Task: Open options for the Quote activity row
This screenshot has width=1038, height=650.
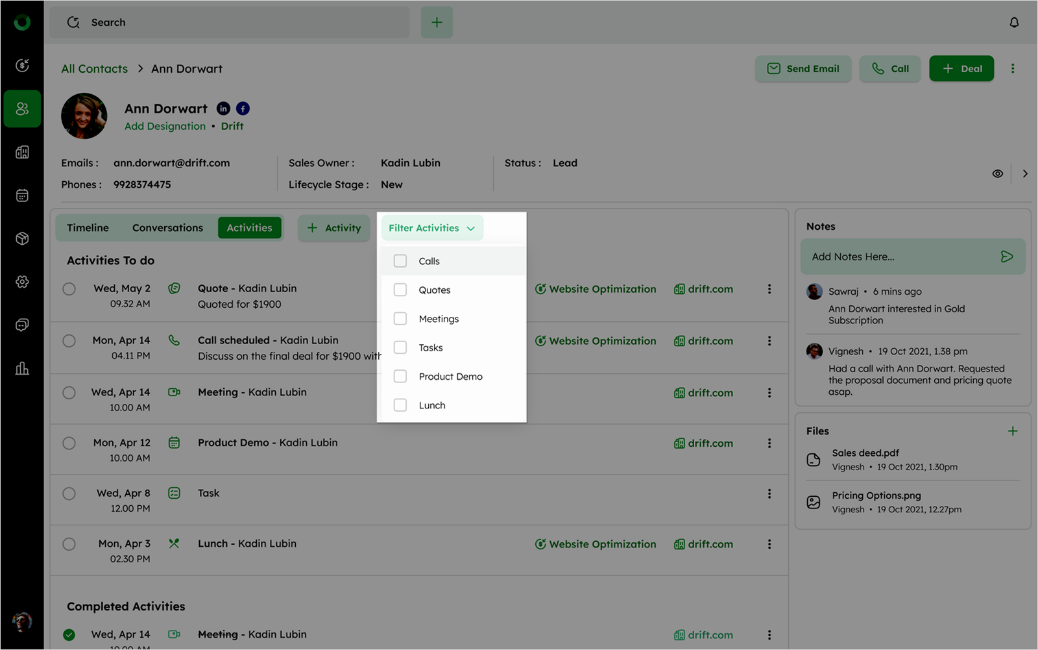Action: coord(769,289)
